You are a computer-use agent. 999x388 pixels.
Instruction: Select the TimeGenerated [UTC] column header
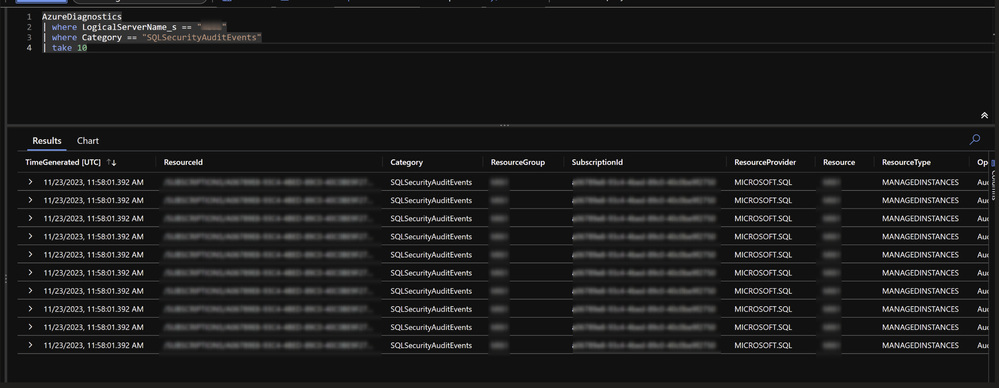(64, 162)
